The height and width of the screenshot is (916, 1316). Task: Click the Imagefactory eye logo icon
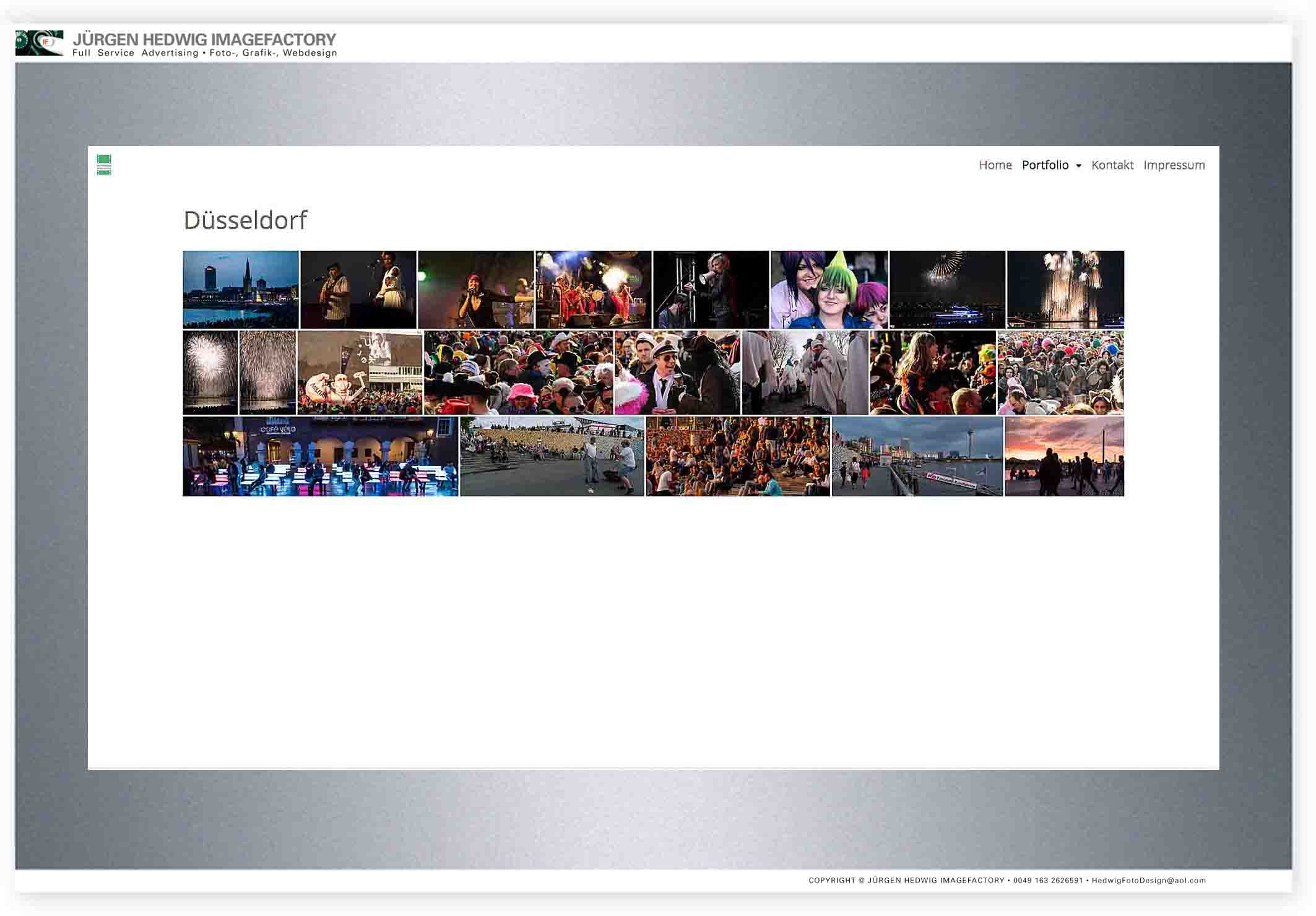(39, 43)
